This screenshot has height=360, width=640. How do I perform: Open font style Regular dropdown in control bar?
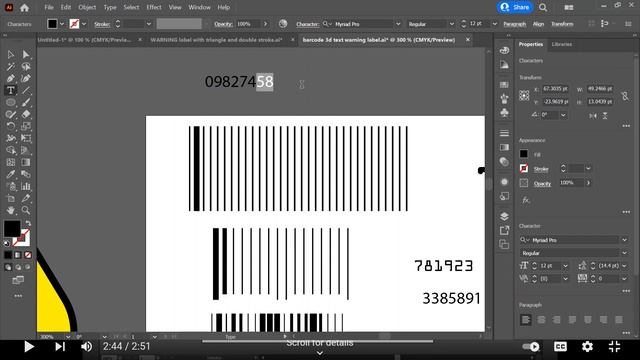click(451, 24)
